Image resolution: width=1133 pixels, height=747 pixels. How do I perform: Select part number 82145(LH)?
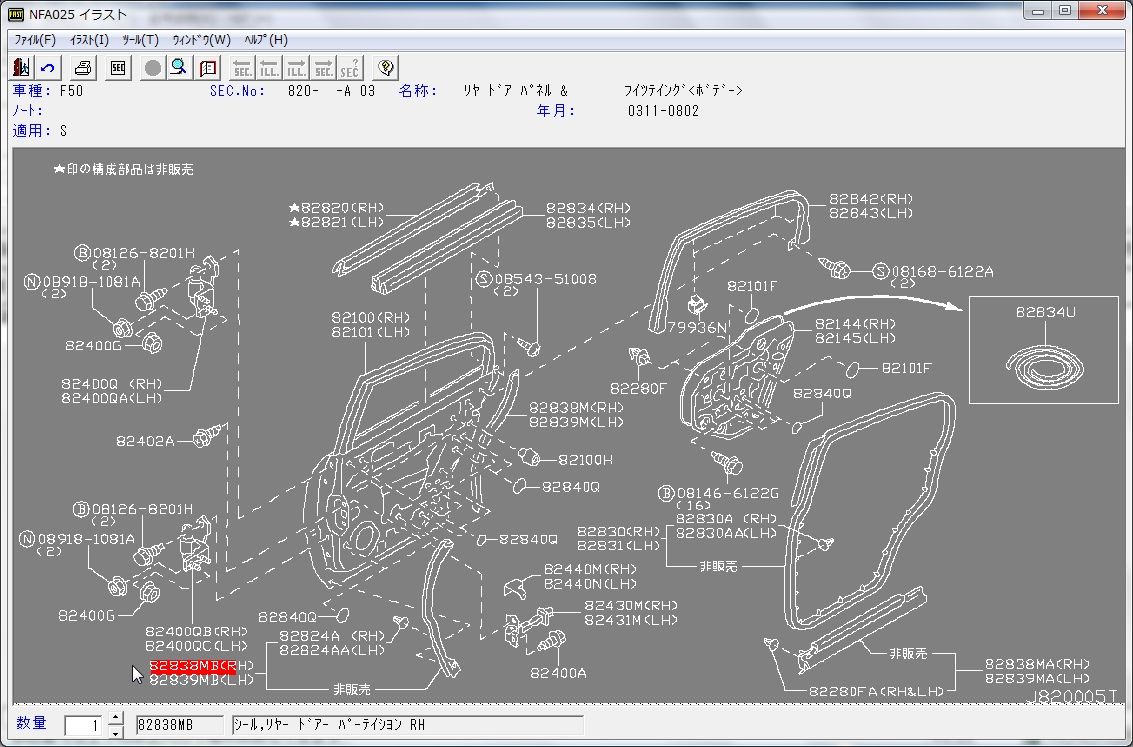point(856,338)
